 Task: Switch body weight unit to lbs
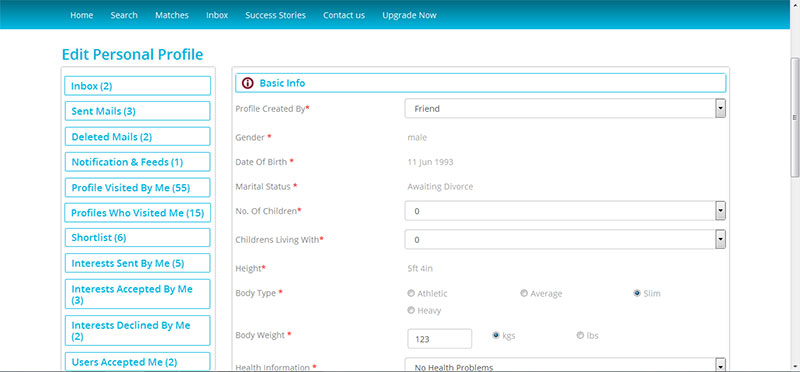pyautogui.click(x=580, y=335)
